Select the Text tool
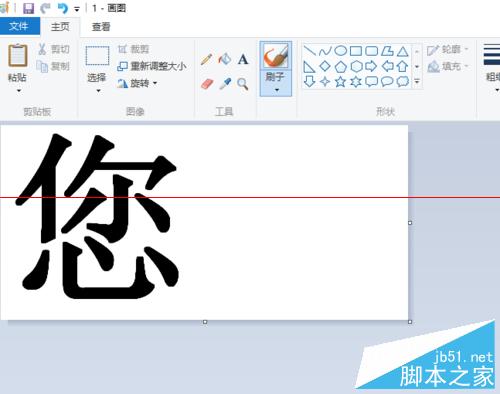The height and width of the screenshot is (394, 500). [243, 59]
